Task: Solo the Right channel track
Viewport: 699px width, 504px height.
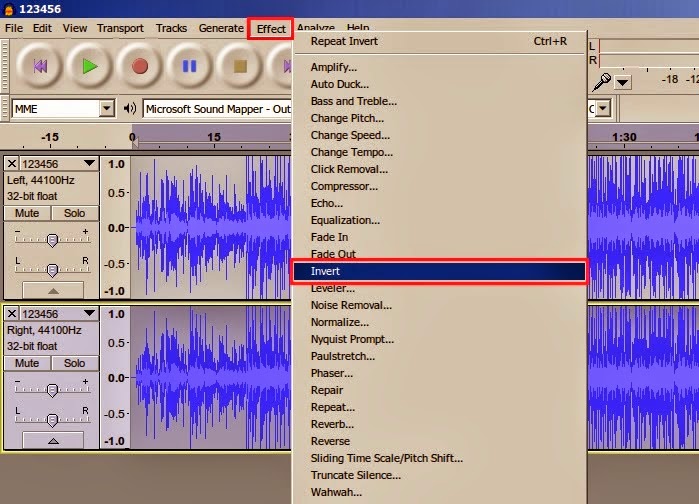Action: pyautogui.click(x=74, y=363)
